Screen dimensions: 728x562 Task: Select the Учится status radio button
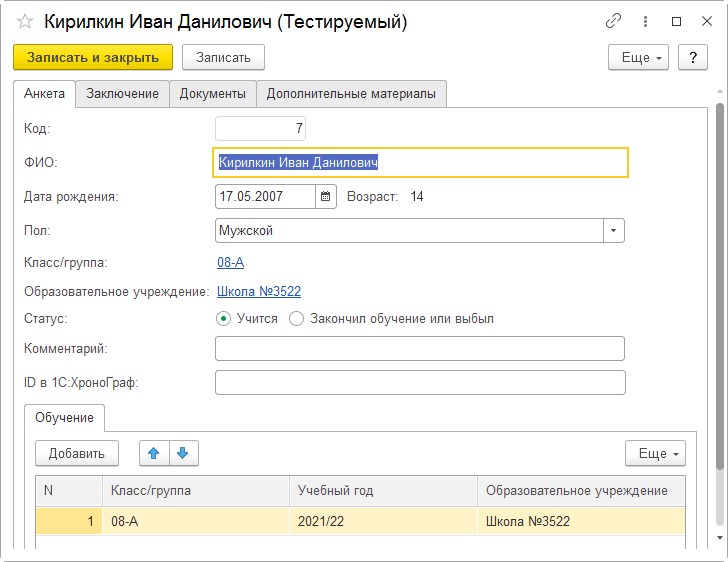pyautogui.click(x=223, y=319)
